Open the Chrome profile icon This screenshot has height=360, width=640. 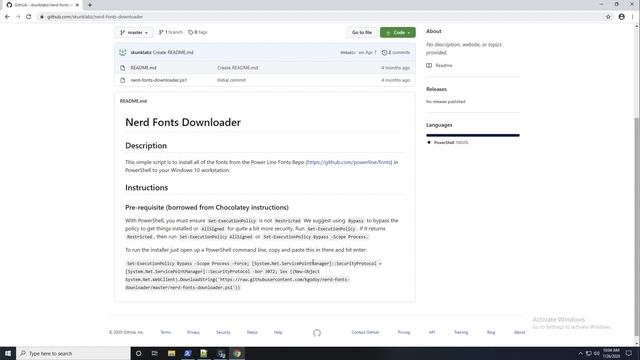(x=622, y=17)
